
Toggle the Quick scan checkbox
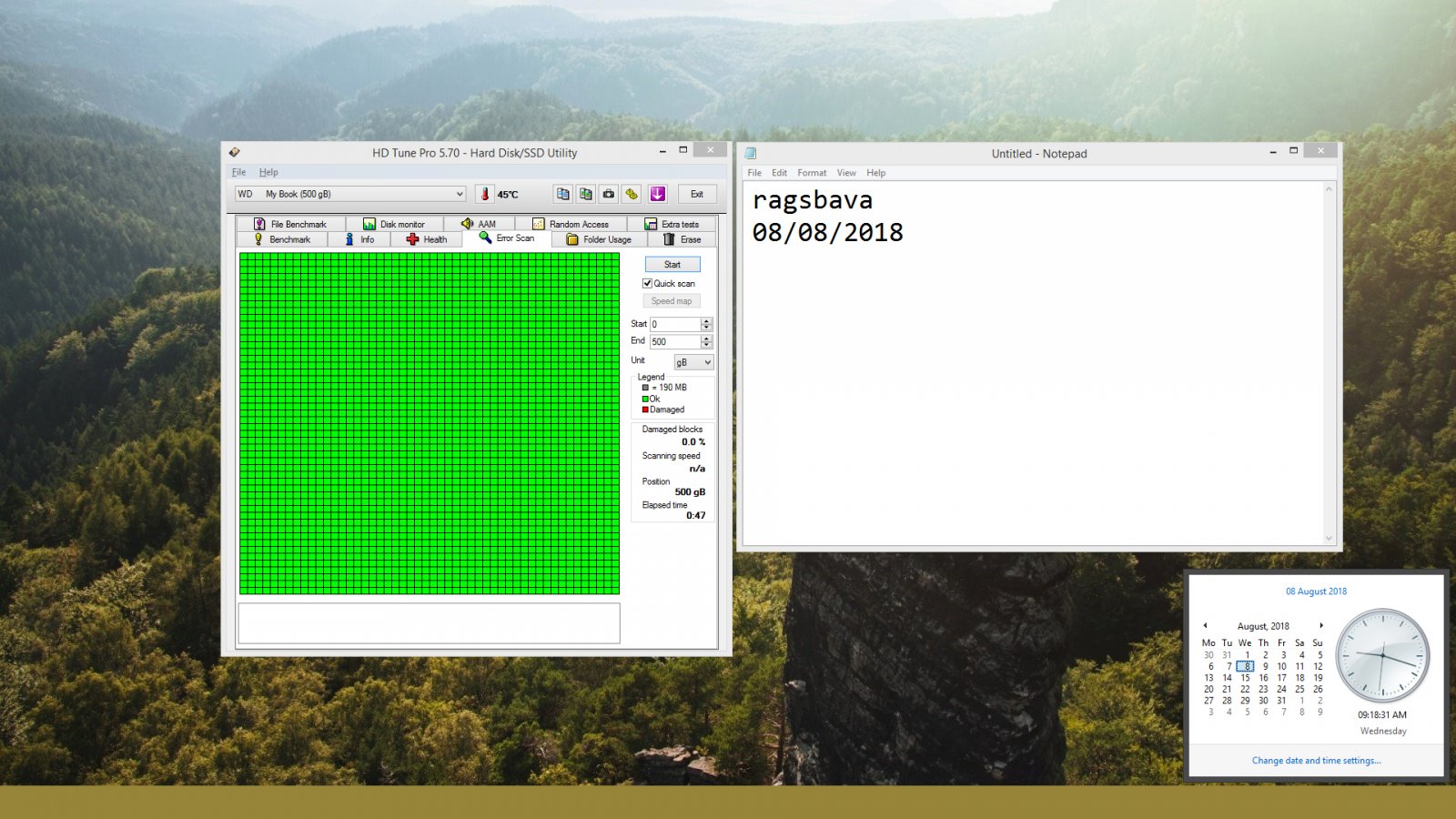tap(647, 283)
